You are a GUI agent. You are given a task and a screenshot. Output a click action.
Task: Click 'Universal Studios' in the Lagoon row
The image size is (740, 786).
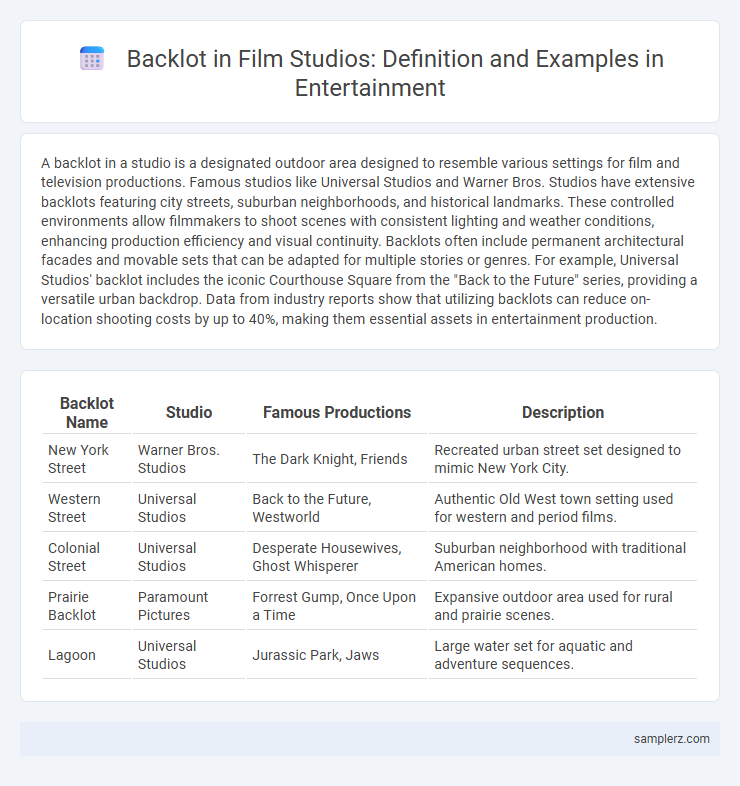click(x=189, y=656)
